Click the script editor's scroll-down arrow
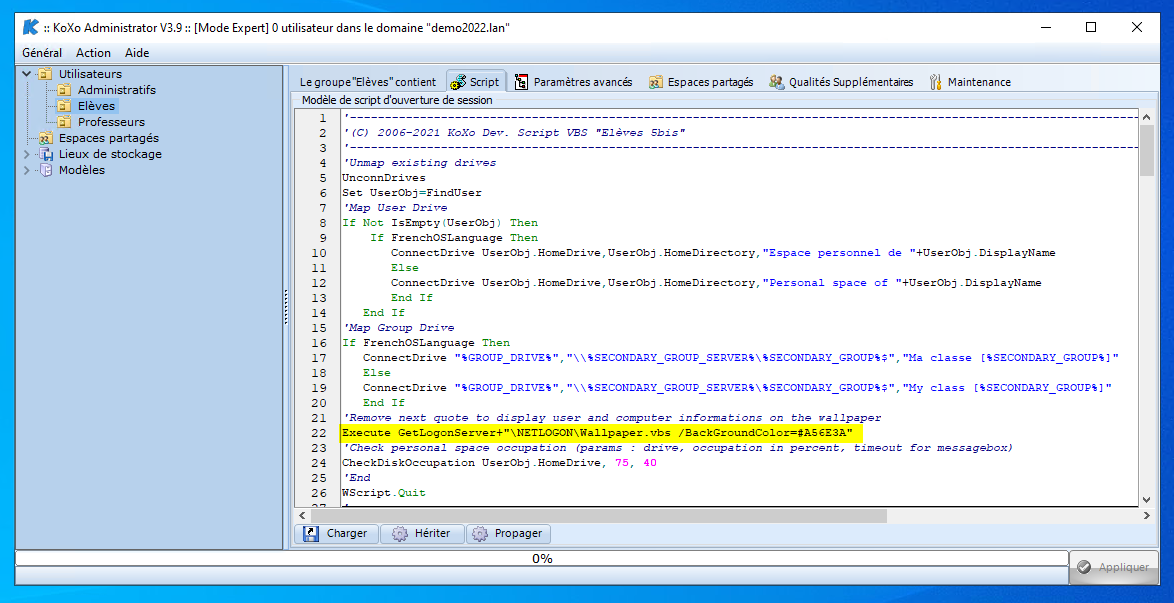Screen dimensions: 1174x603 1146,500
